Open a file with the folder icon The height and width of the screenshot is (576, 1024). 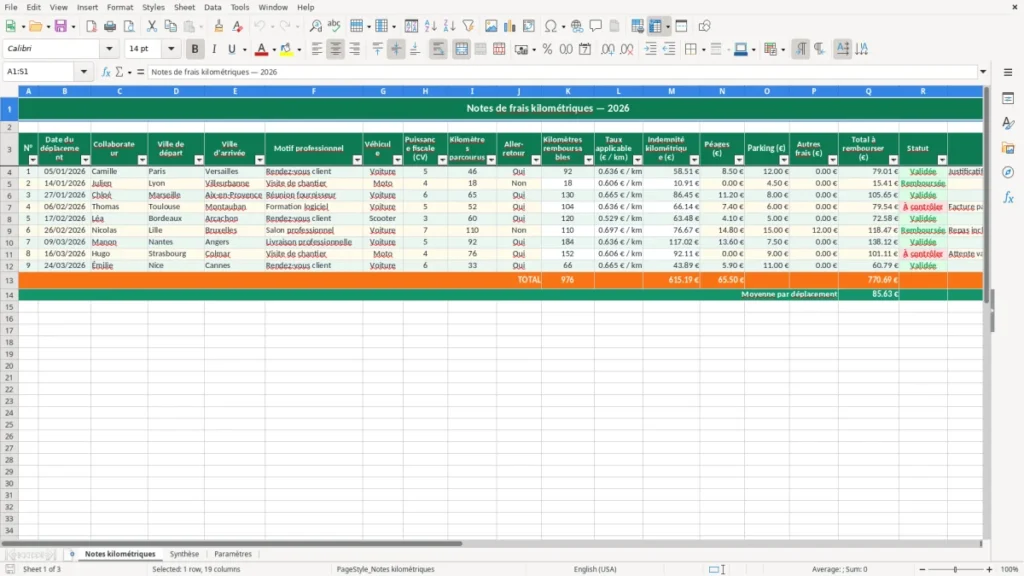35,26
